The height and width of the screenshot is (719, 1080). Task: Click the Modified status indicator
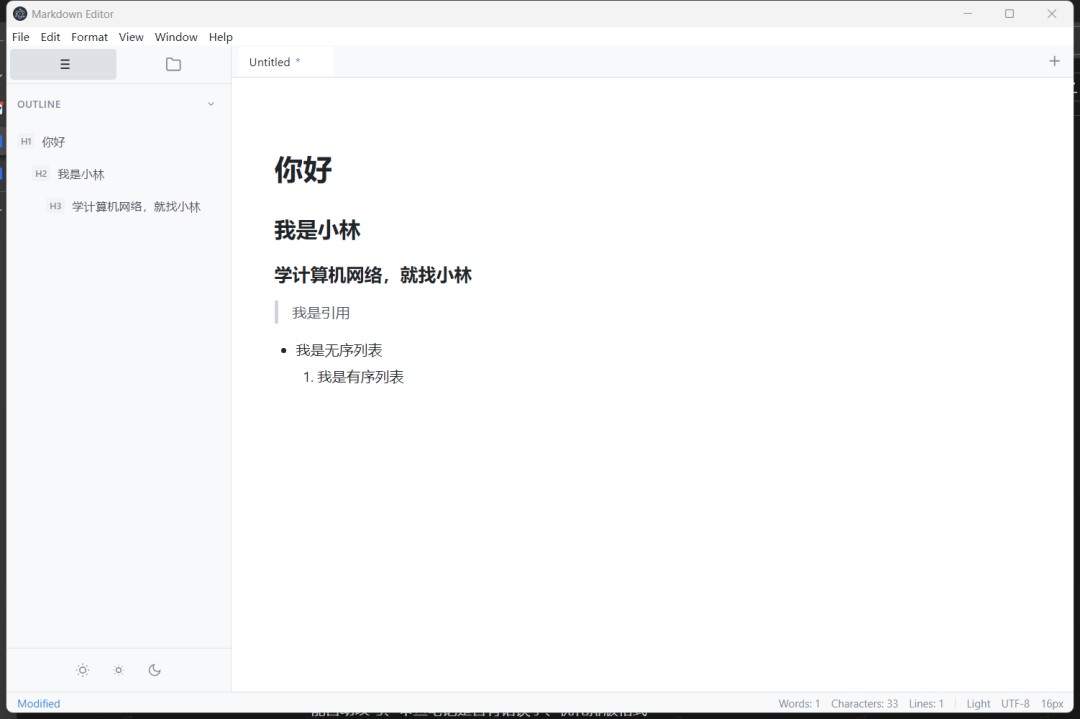point(39,704)
